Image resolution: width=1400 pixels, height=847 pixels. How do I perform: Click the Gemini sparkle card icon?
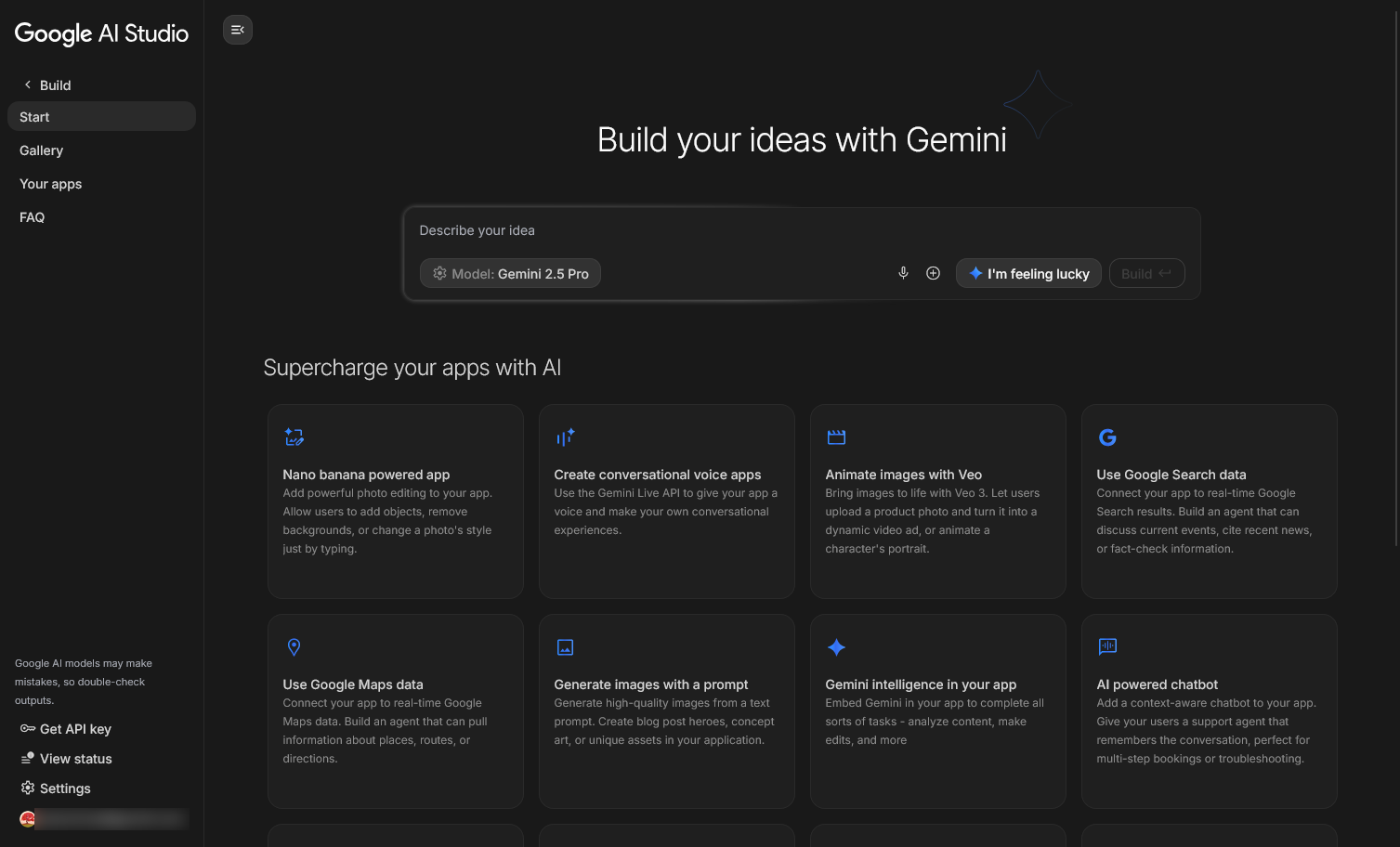(x=836, y=647)
